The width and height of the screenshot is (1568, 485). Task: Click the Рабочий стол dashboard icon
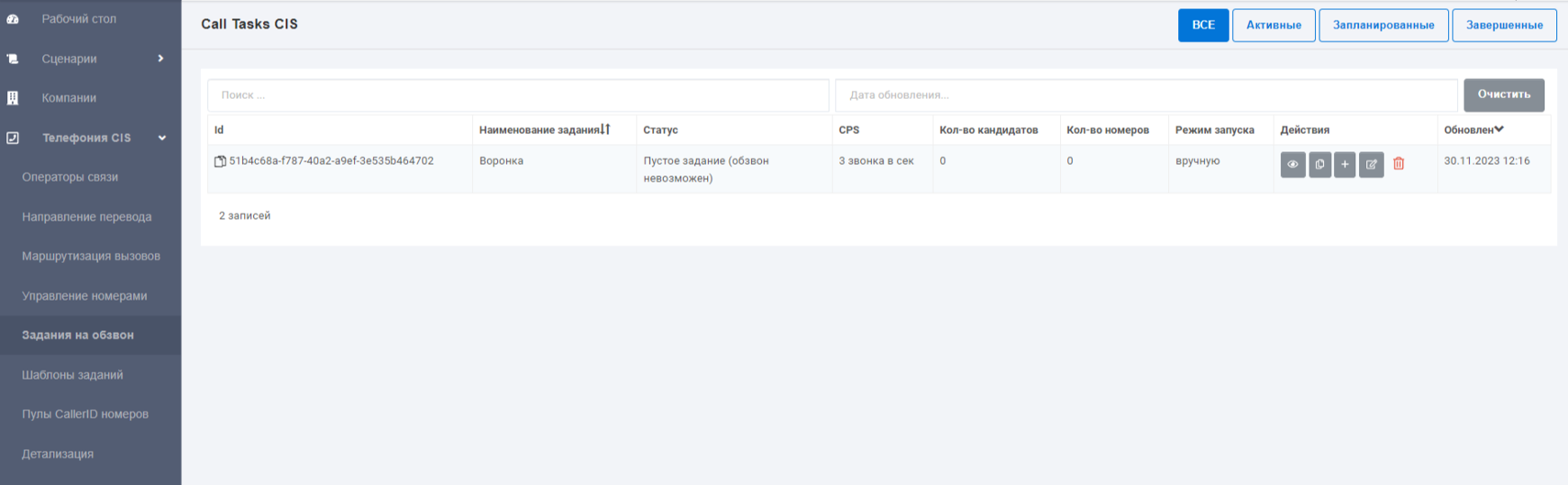pyautogui.click(x=13, y=18)
